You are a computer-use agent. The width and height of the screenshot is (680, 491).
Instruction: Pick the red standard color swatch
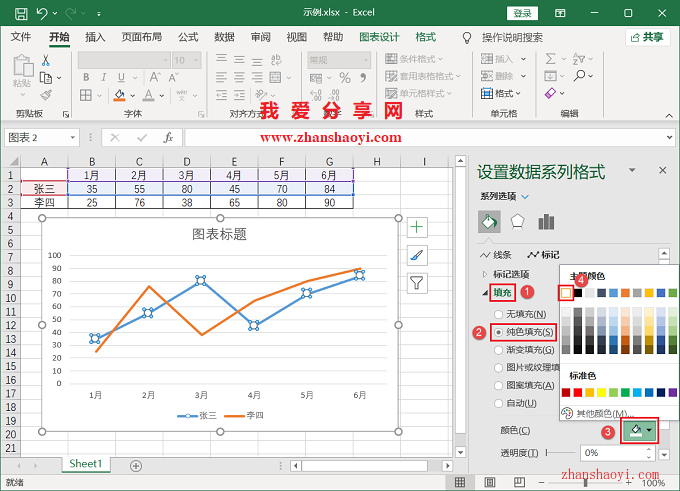point(578,393)
